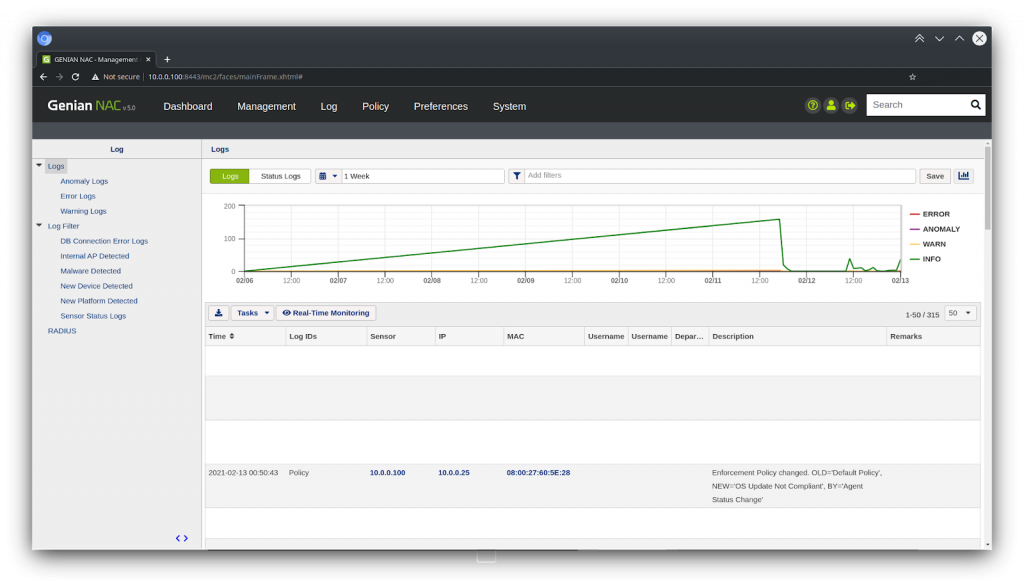Click the download export logs icon
The height and width of the screenshot is (588, 1024).
[x=218, y=313]
